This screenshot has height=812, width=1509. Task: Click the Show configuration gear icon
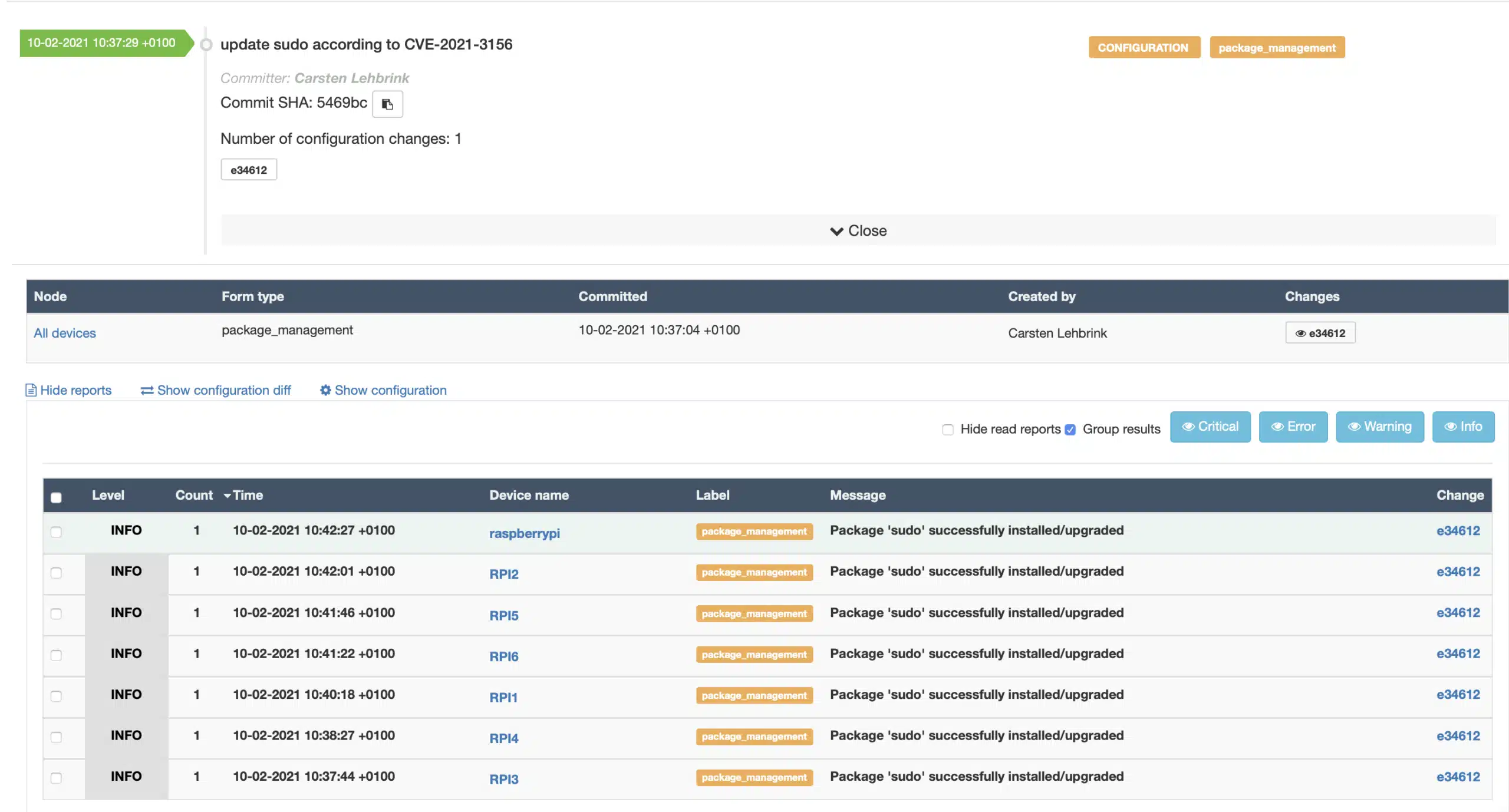pyautogui.click(x=325, y=390)
